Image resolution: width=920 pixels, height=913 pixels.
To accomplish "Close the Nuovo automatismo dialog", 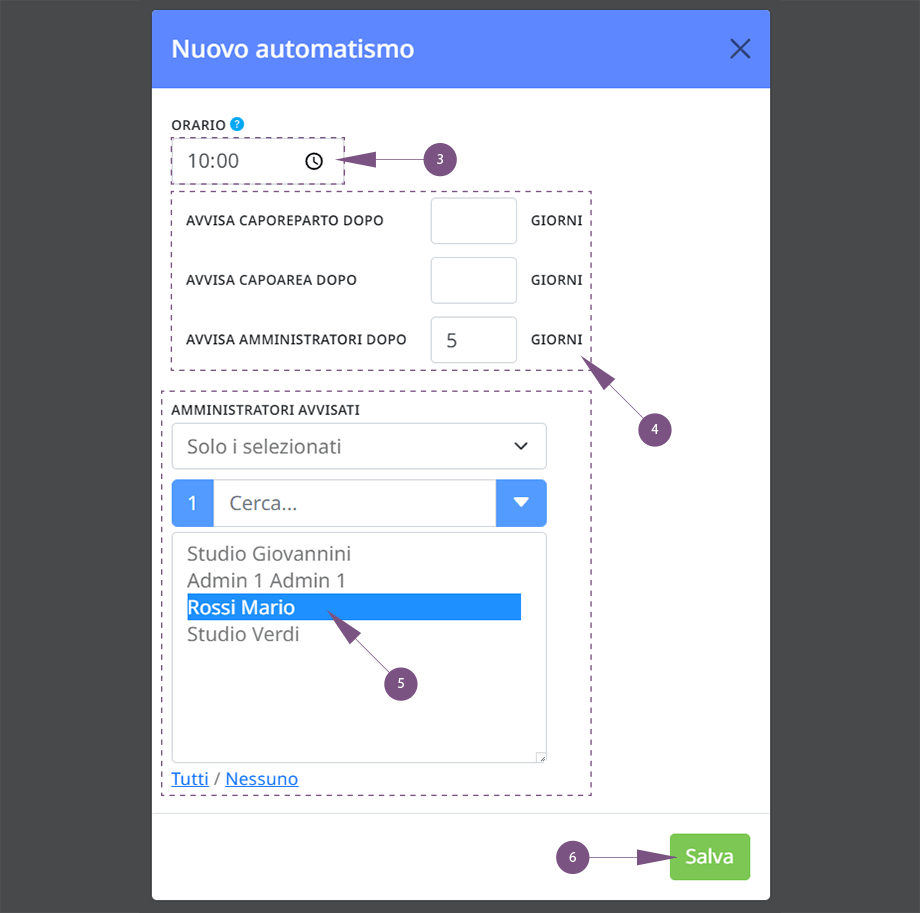I will click(740, 49).
